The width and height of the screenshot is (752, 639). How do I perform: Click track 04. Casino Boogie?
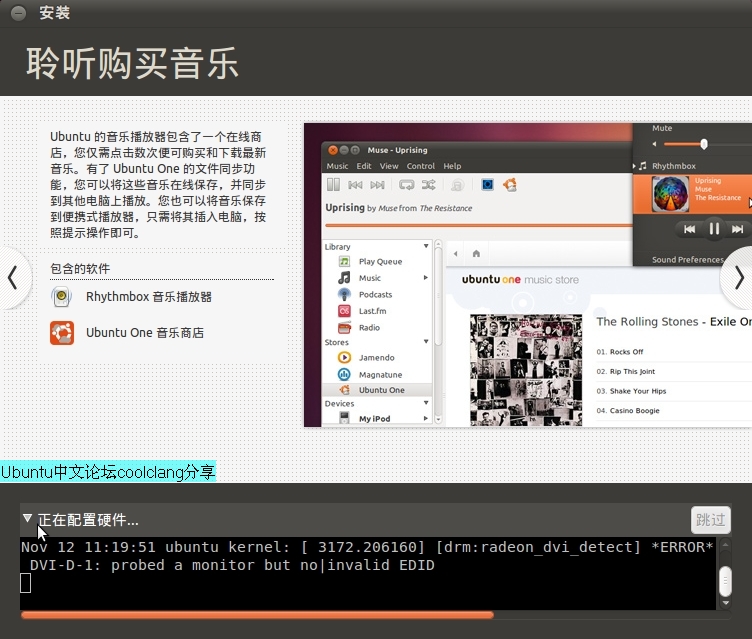[x=628, y=411]
